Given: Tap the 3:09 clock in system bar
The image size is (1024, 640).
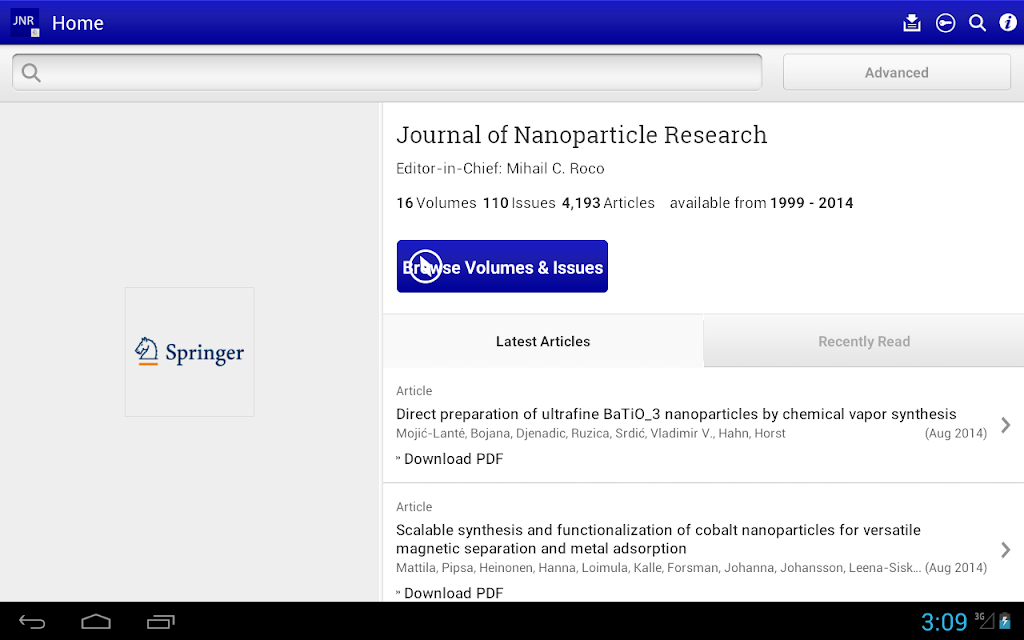Looking at the screenshot, I should 944,621.
